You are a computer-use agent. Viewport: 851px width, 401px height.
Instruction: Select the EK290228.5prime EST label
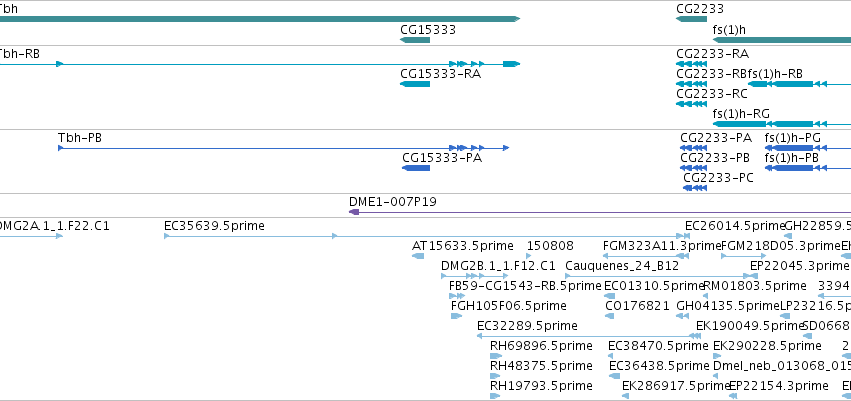pyautogui.click(x=767, y=346)
